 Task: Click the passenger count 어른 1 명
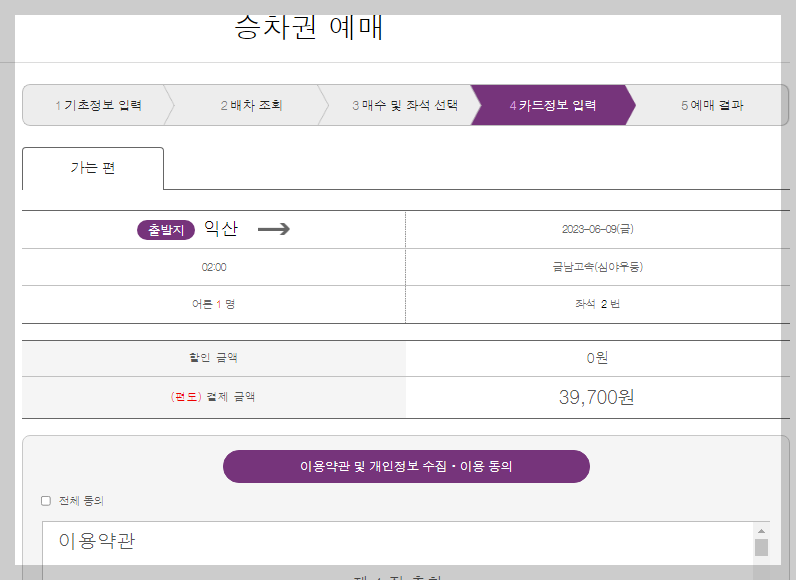(x=214, y=304)
